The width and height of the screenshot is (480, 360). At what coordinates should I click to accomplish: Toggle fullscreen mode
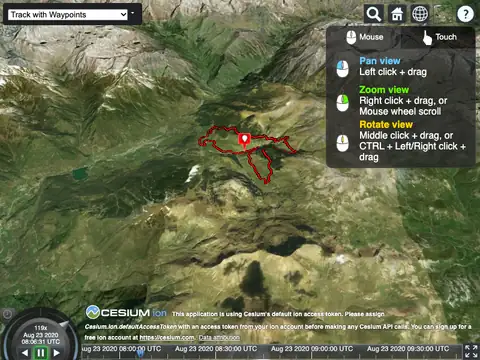point(471,352)
